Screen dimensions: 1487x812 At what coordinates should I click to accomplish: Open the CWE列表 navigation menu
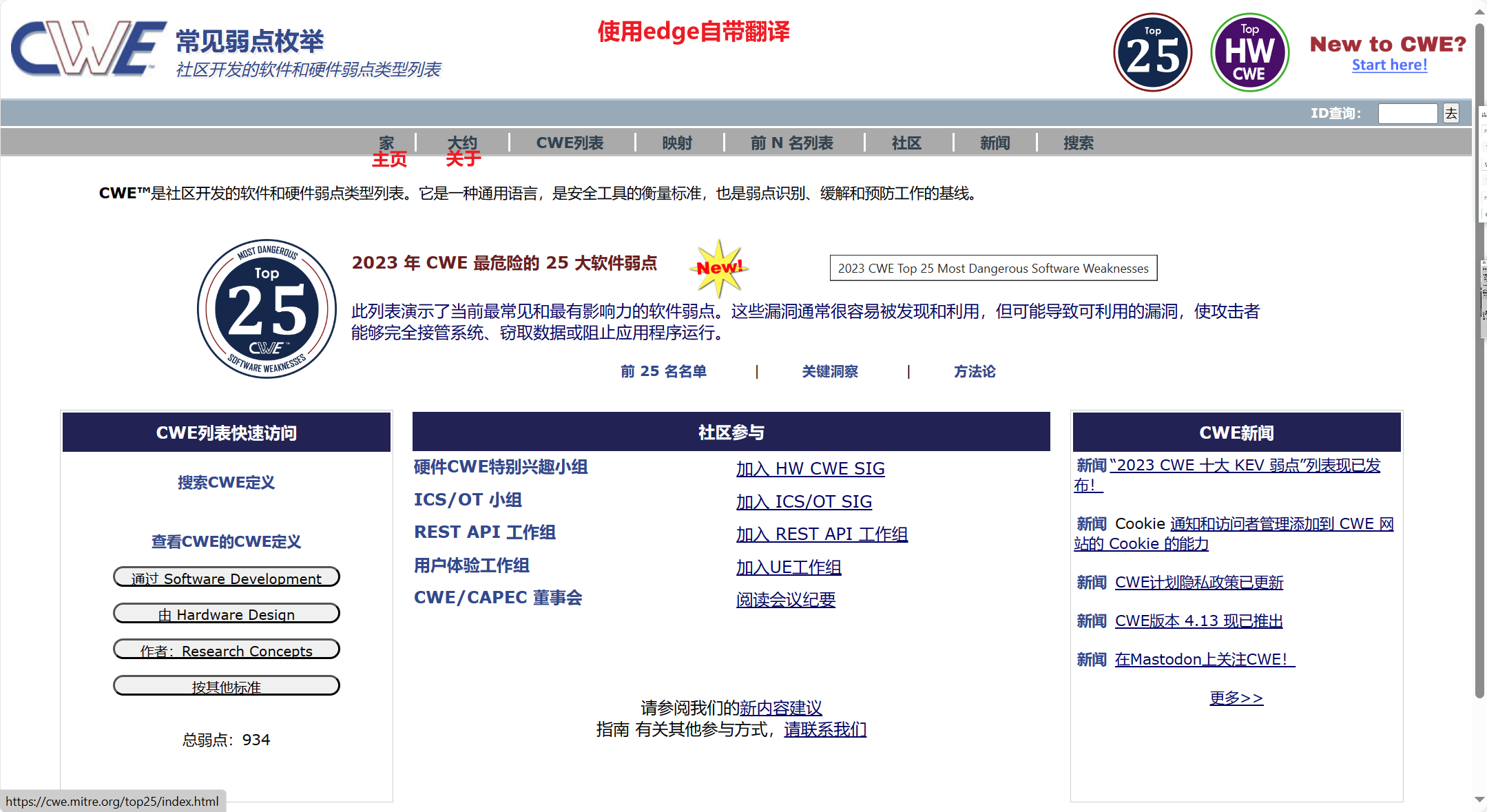tap(570, 143)
